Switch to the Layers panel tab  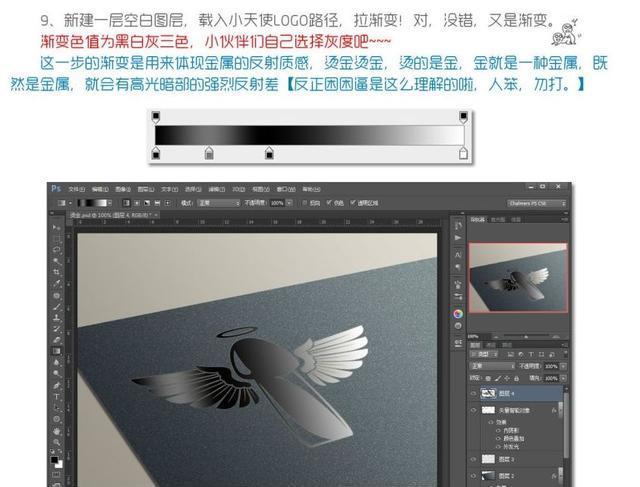(x=476, y=345)
